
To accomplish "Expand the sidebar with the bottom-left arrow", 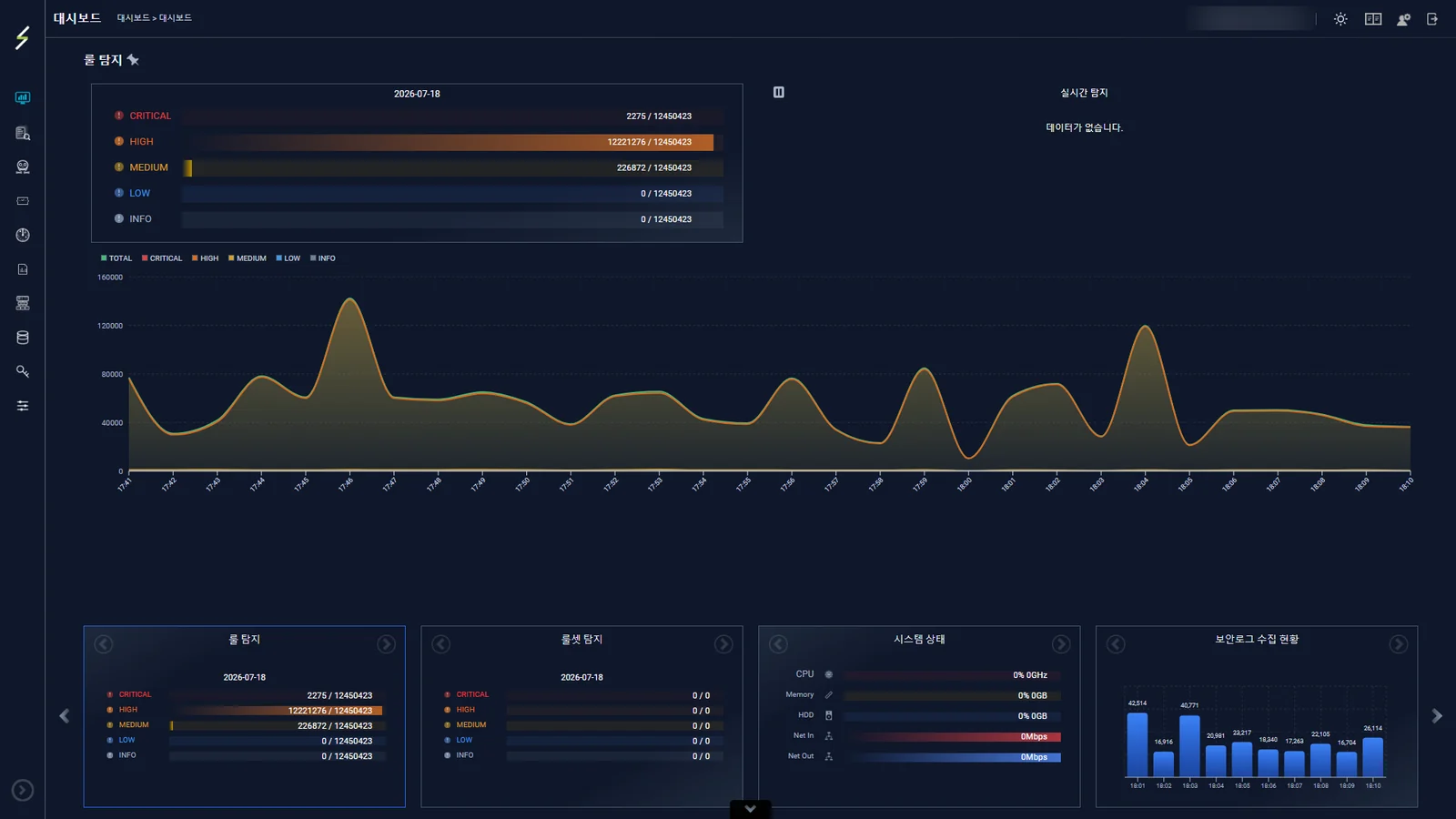I will [23, 790].
